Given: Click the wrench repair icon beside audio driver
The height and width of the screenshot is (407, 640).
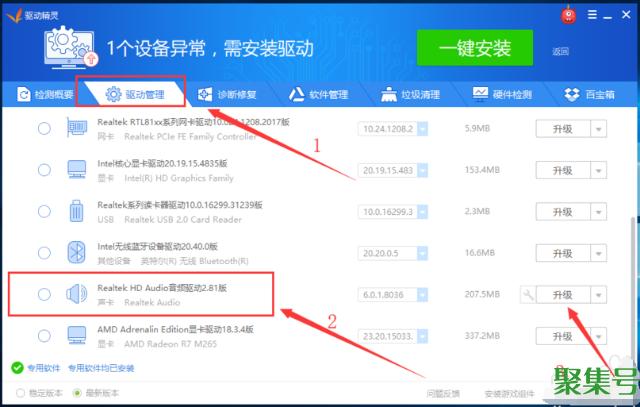Looking at the screenshot, I should point(528,295).
